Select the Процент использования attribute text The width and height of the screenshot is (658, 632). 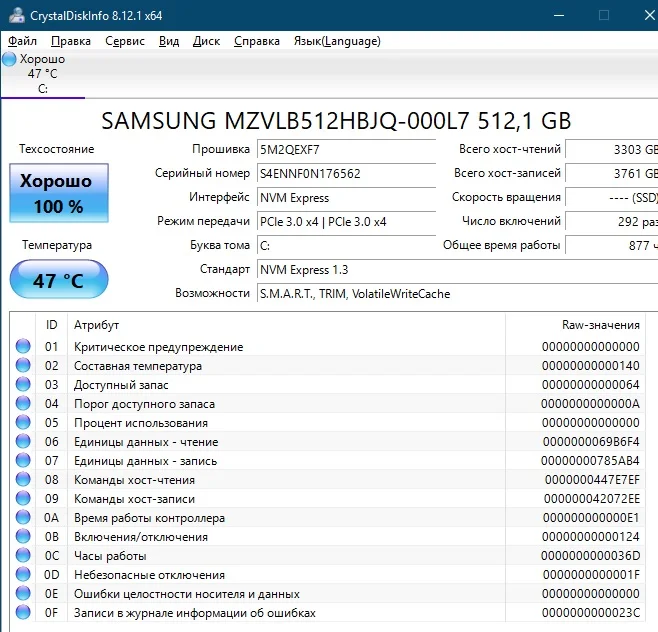141,423
